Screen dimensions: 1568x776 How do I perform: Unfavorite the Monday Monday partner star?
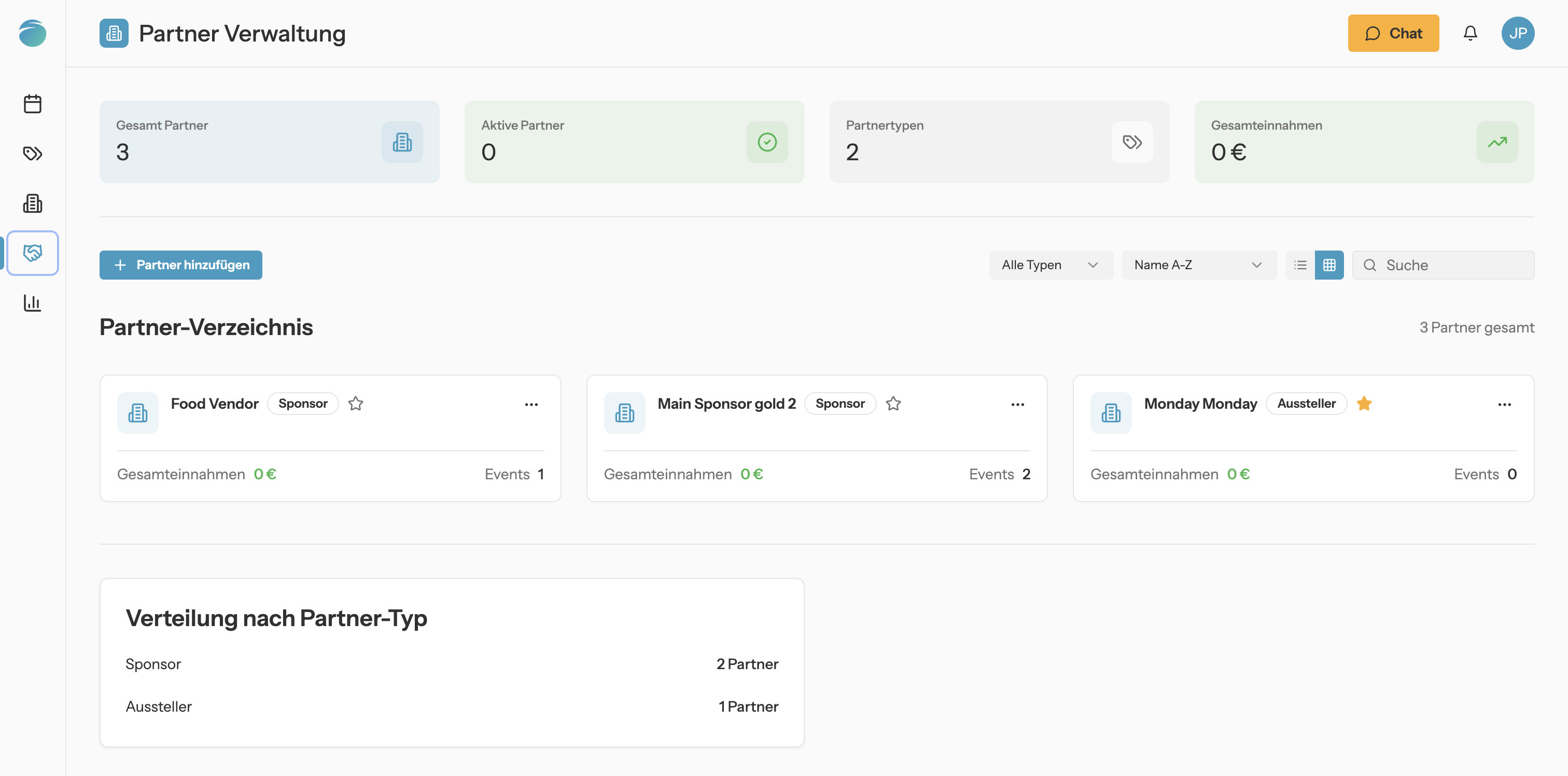click(1364, 403)
